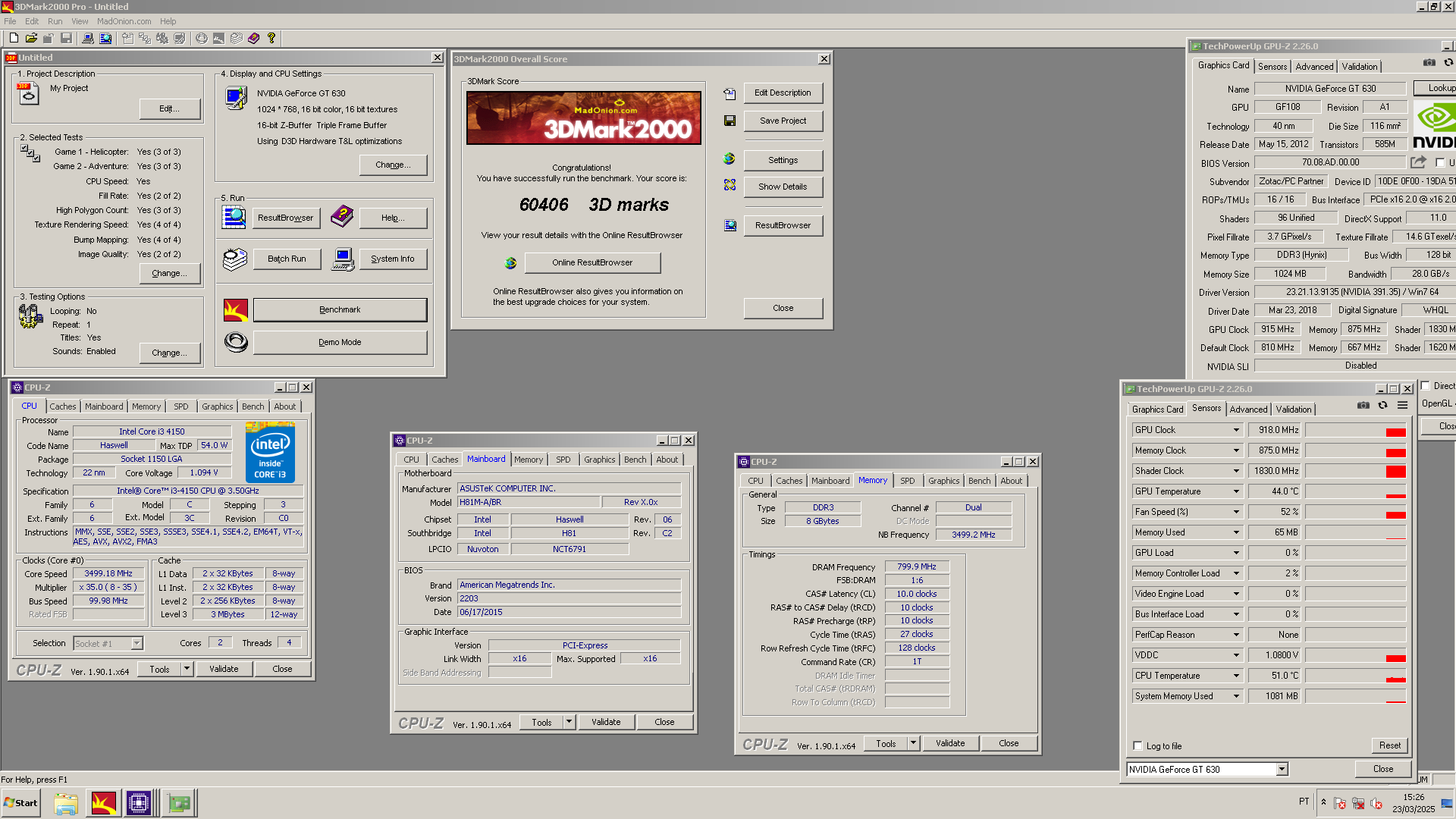Click the Benchmark button
1456x819 pixels.
(340, 309)
